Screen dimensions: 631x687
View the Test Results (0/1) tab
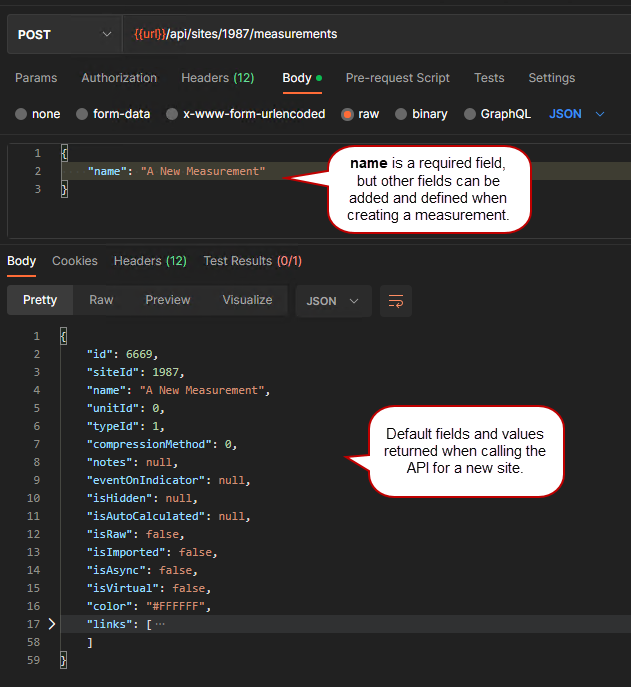252,261
